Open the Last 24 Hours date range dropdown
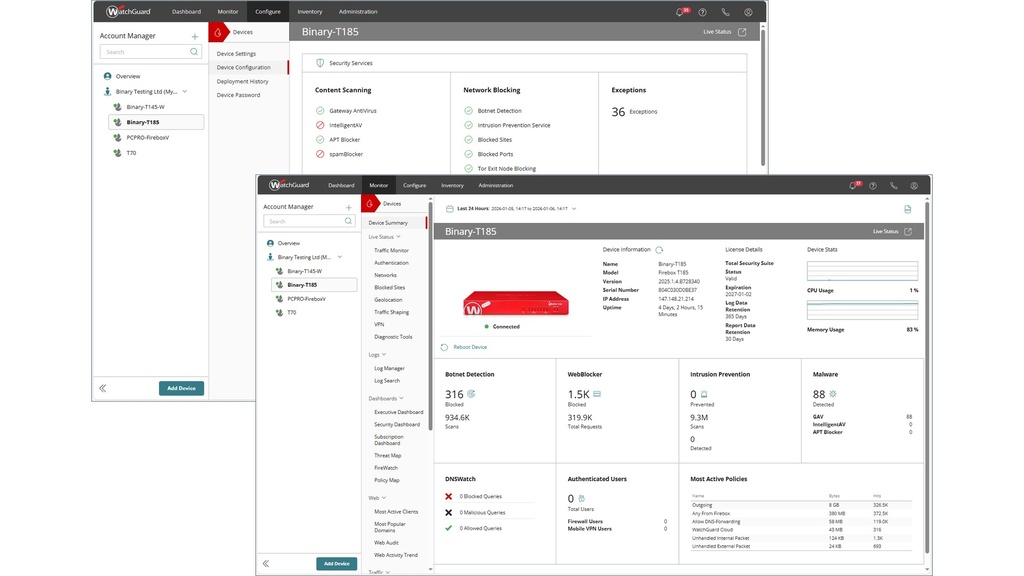 [574, 209]
